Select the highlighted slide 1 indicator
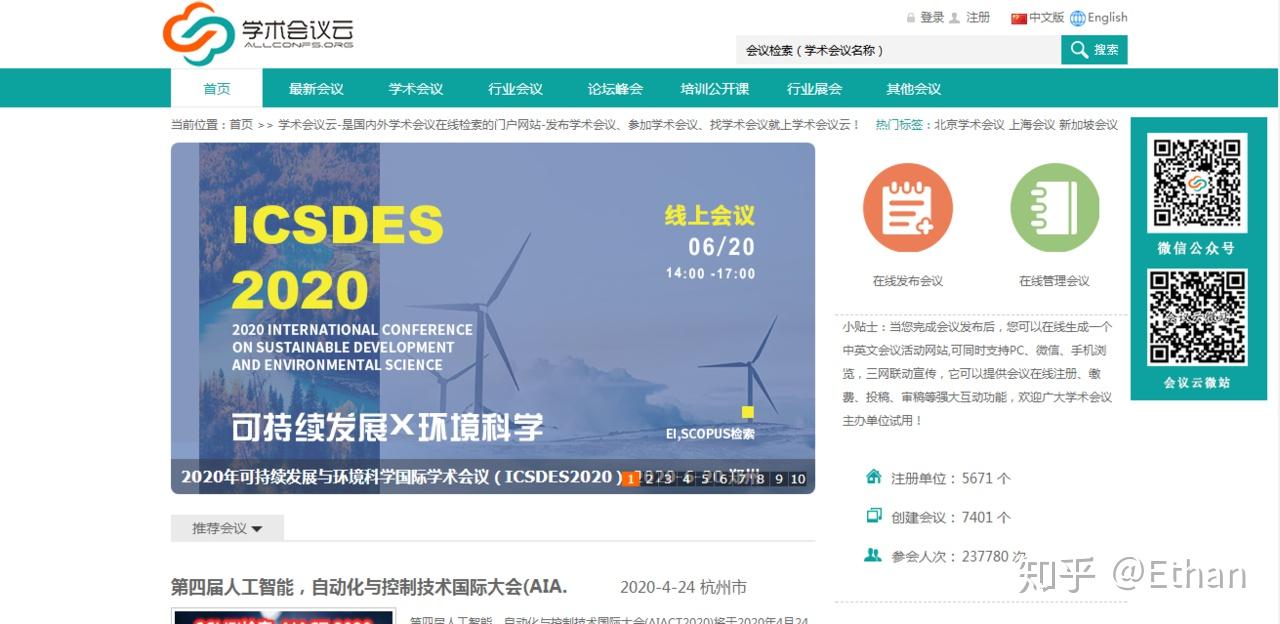The height and width of the screenshot is (624, 1280). coord(630,479)
